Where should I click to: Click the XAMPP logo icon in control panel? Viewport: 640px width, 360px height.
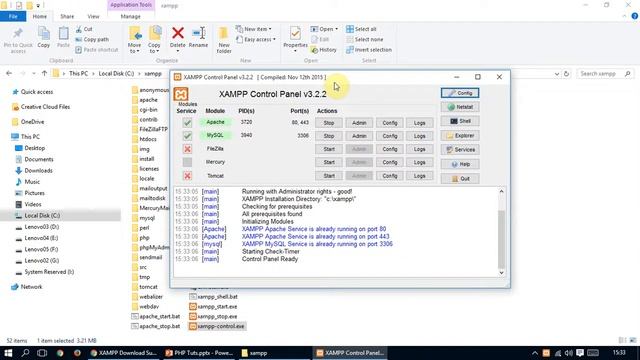tap(181, 94)
